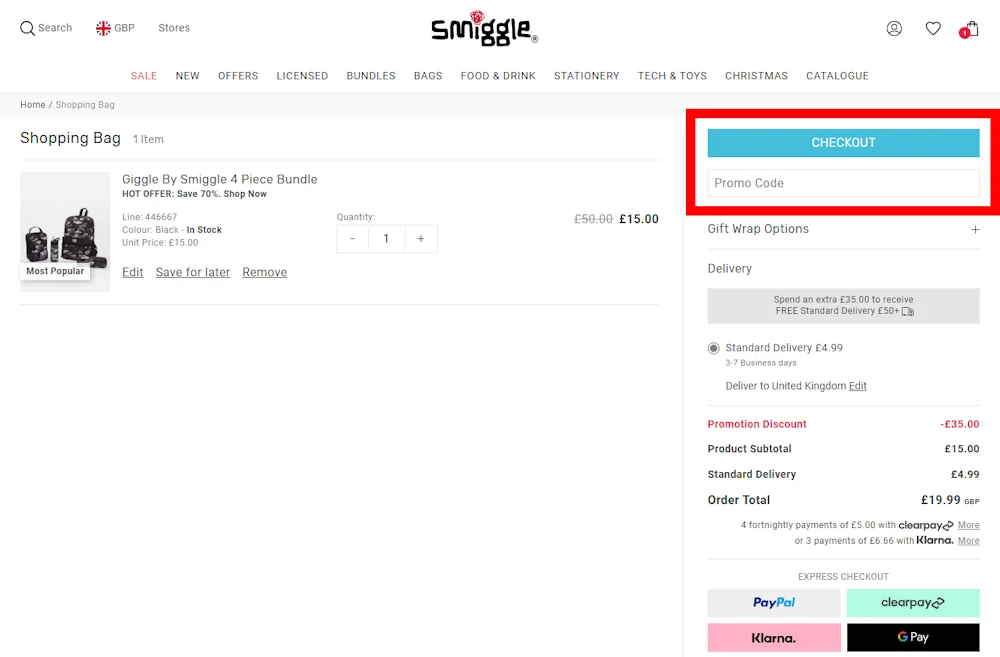
Task: Click More next to clearpay
Action: 968,525
